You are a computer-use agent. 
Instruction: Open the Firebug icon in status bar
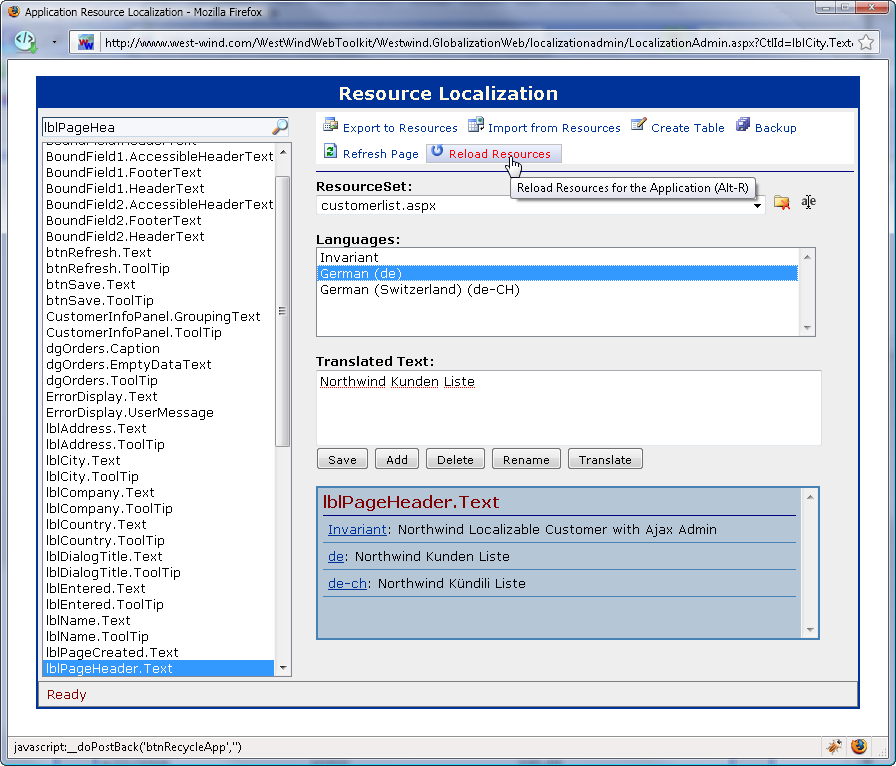point(833,746)
